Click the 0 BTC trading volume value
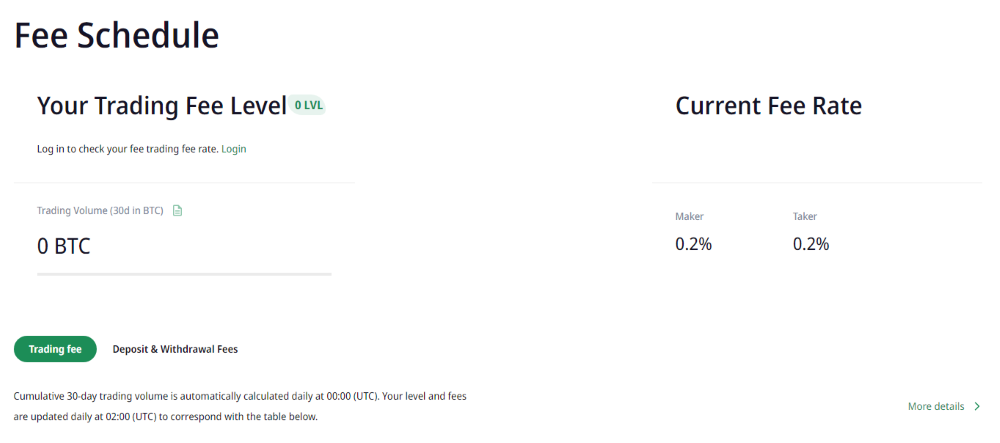Image resolution: width=1000 pixels, height=443 pixels. 64,246
